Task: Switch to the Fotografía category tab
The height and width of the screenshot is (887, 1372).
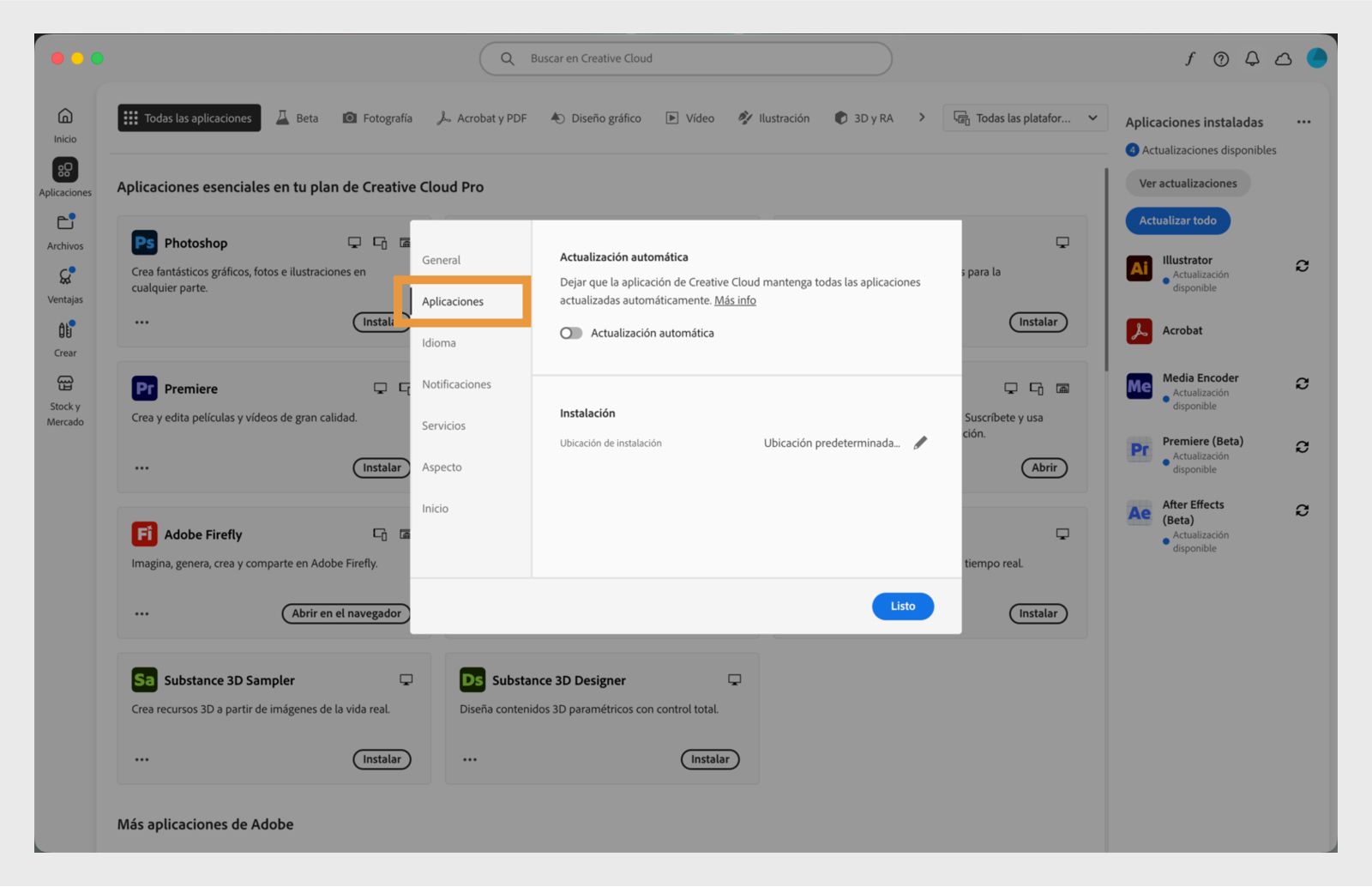Action: click(377, 118)
